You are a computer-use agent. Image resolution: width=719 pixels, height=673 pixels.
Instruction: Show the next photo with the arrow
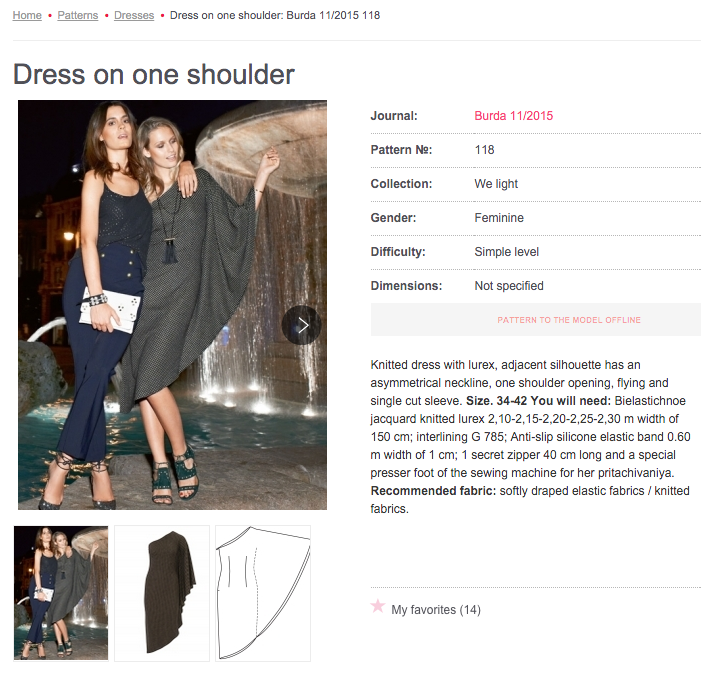pyautogui.click(x=302, y=325)
